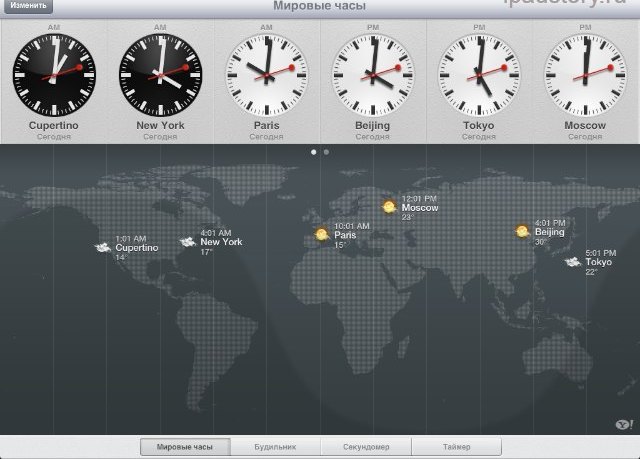Screen dimensions: 640x459
Task: Open the Moscow analog clock
Action: pos(585,75)
